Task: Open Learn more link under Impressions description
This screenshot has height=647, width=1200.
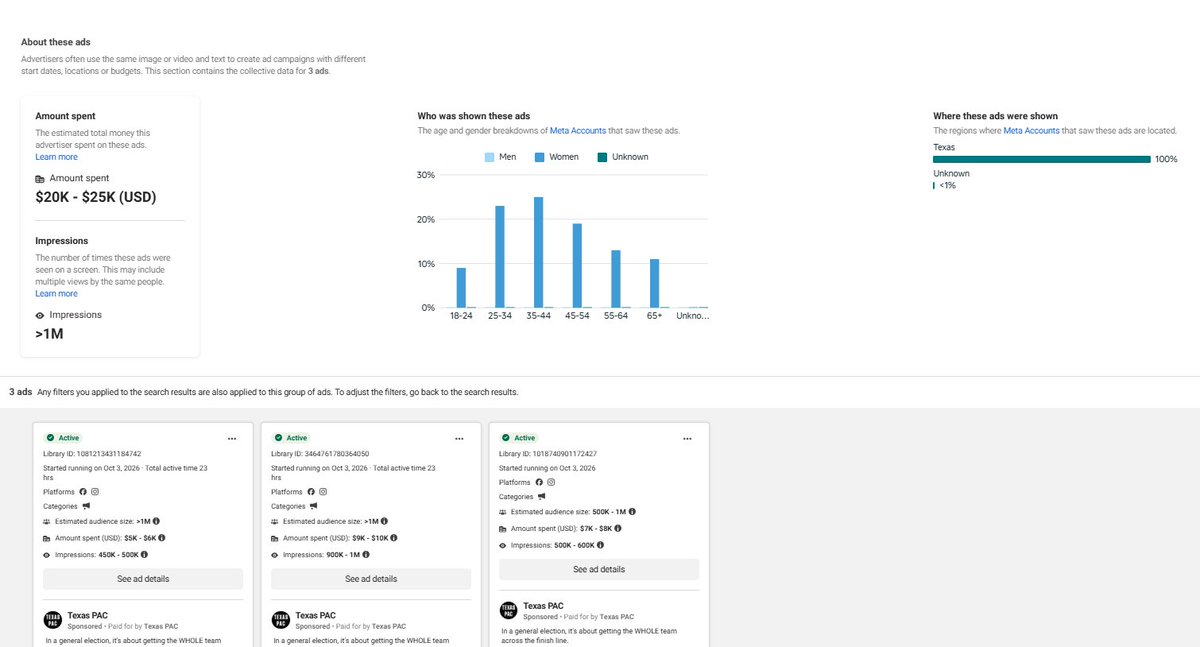Action: click(x=56, y=294)
